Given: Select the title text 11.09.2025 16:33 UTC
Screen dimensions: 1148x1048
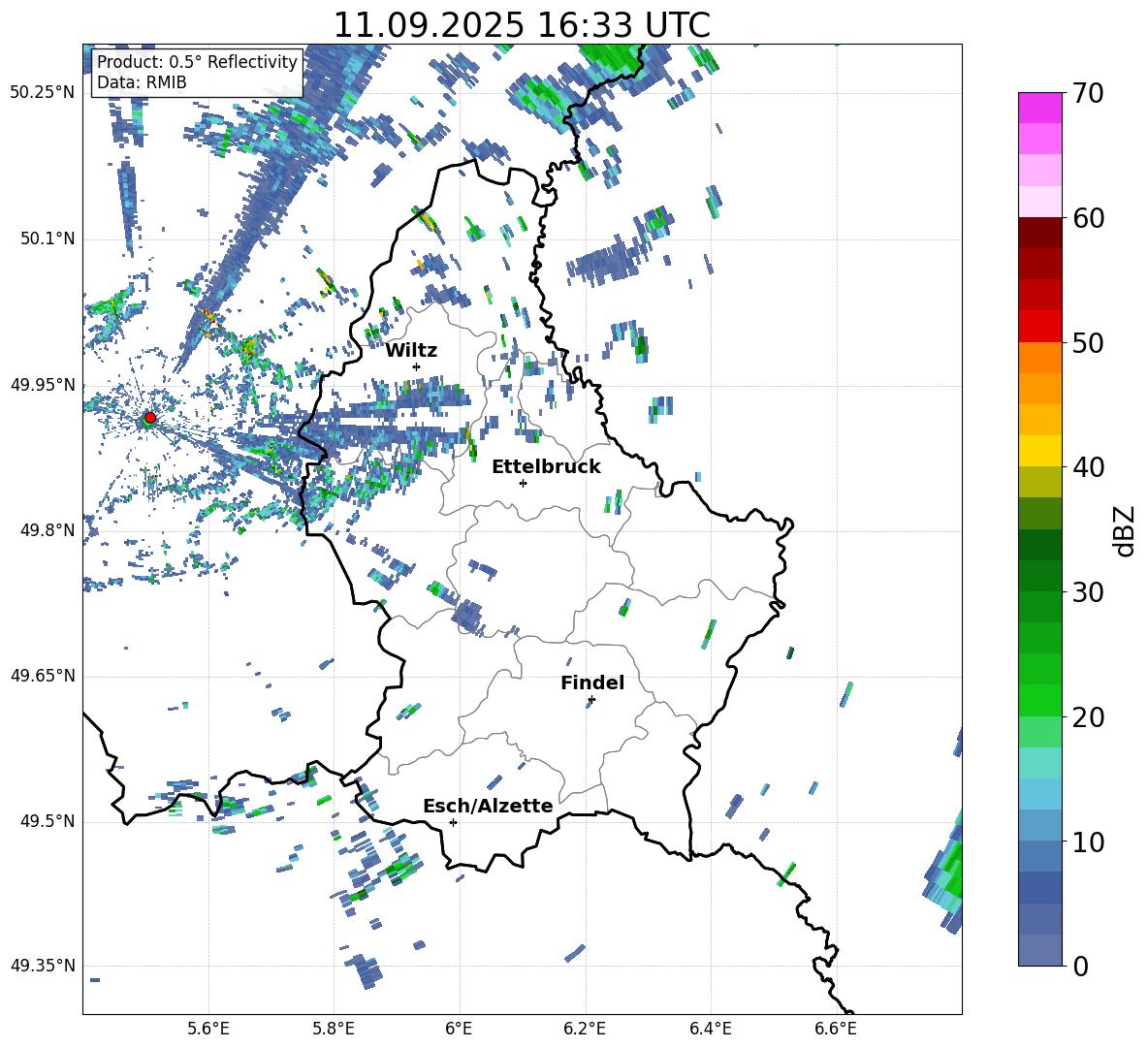Looking at the screenshot, I should (x=522, y=25).
